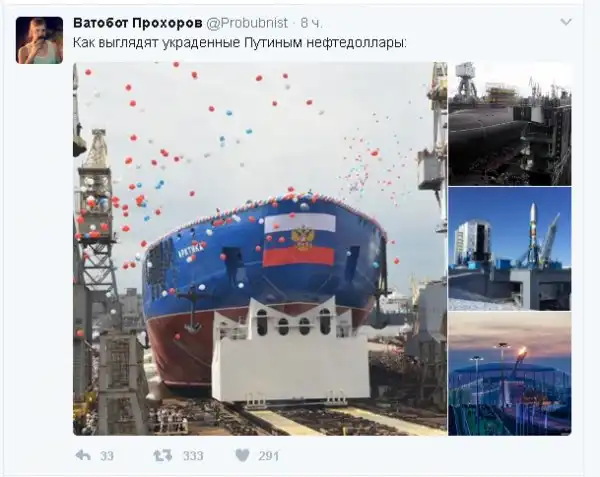600x477 pixels.
Task: Open the @Probubnist handle link
Action: 247,23
